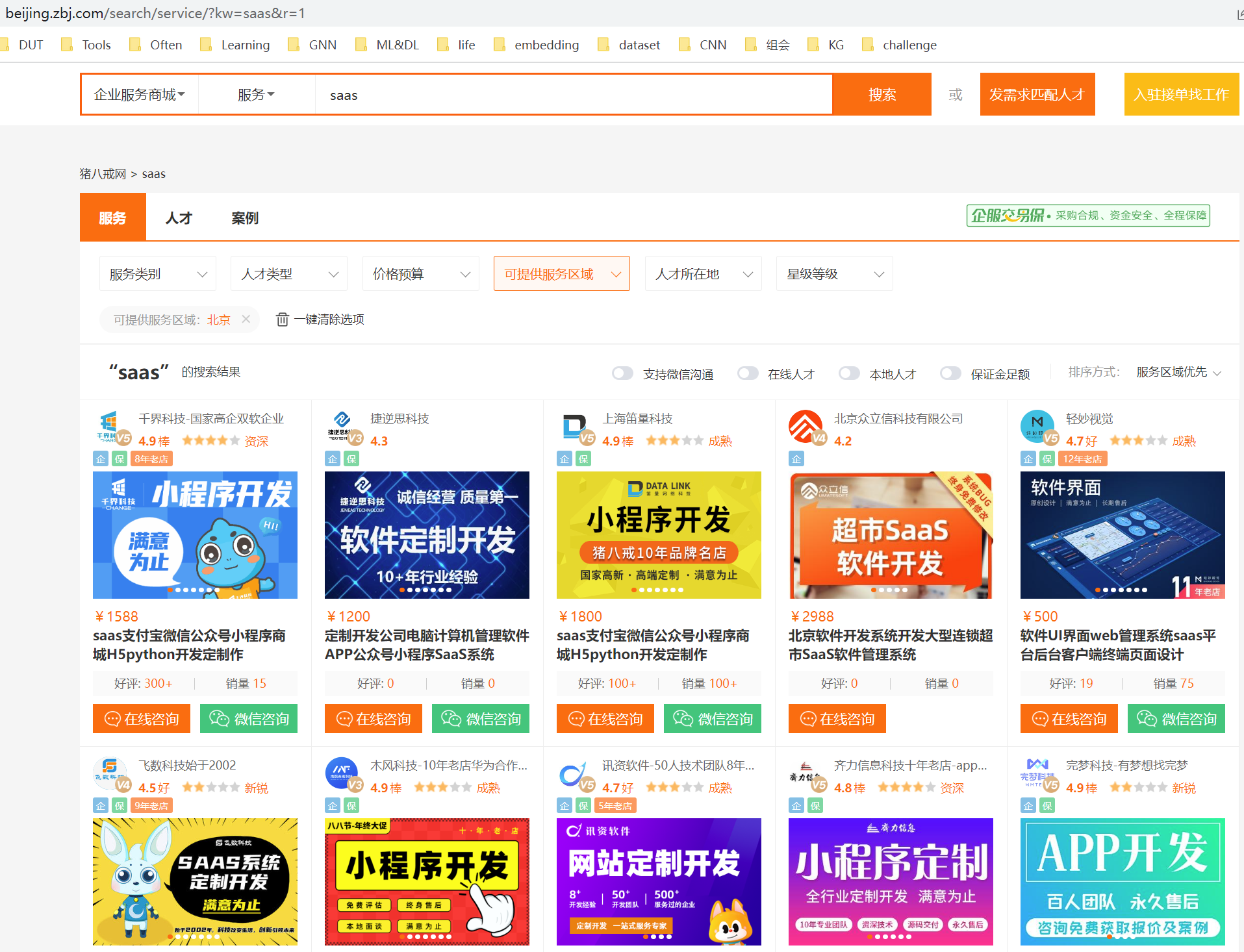Click 北京众立信科技 company logo

pos(806,428)
